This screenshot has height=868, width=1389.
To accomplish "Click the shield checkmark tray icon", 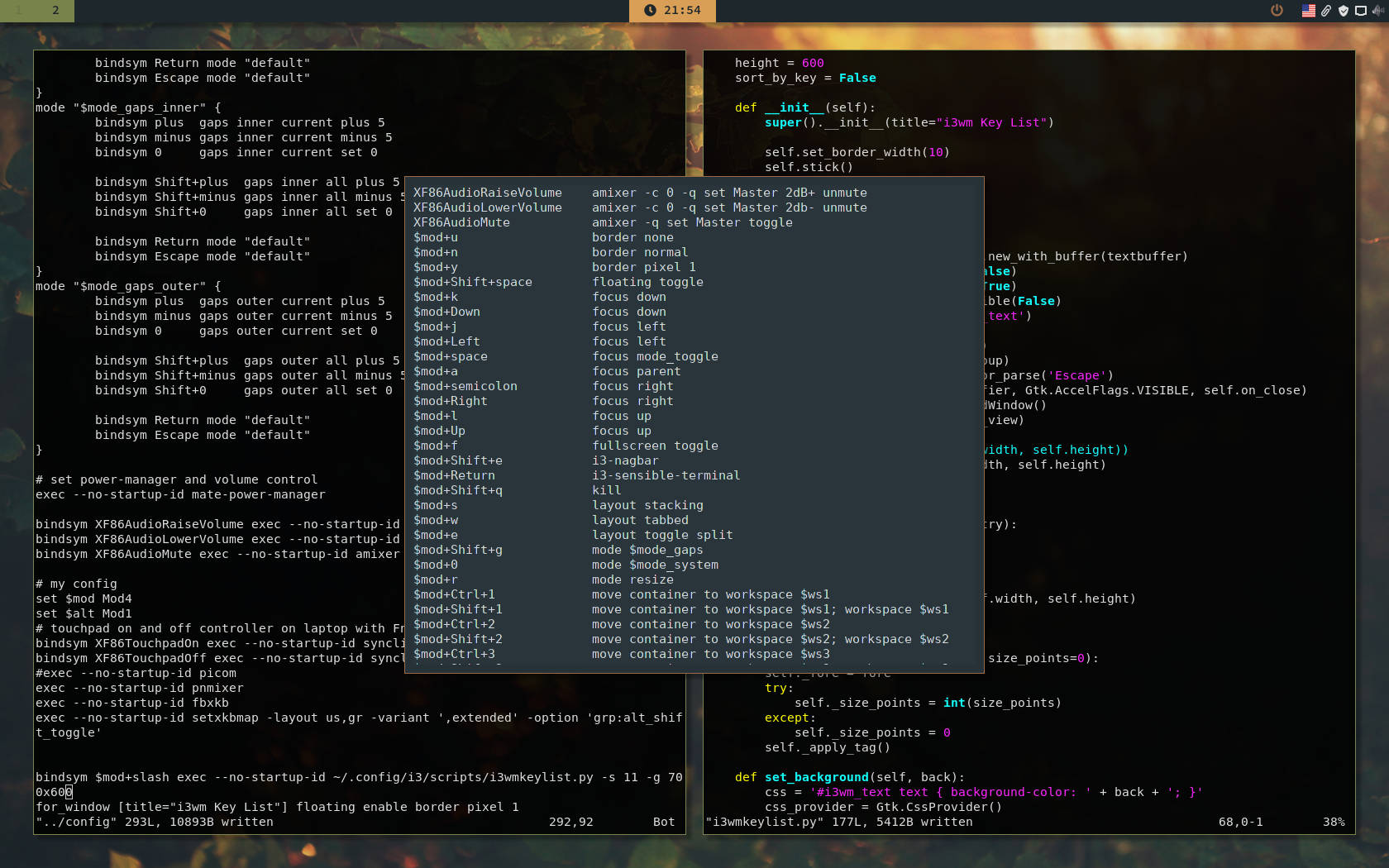I will pos(1344,11).
